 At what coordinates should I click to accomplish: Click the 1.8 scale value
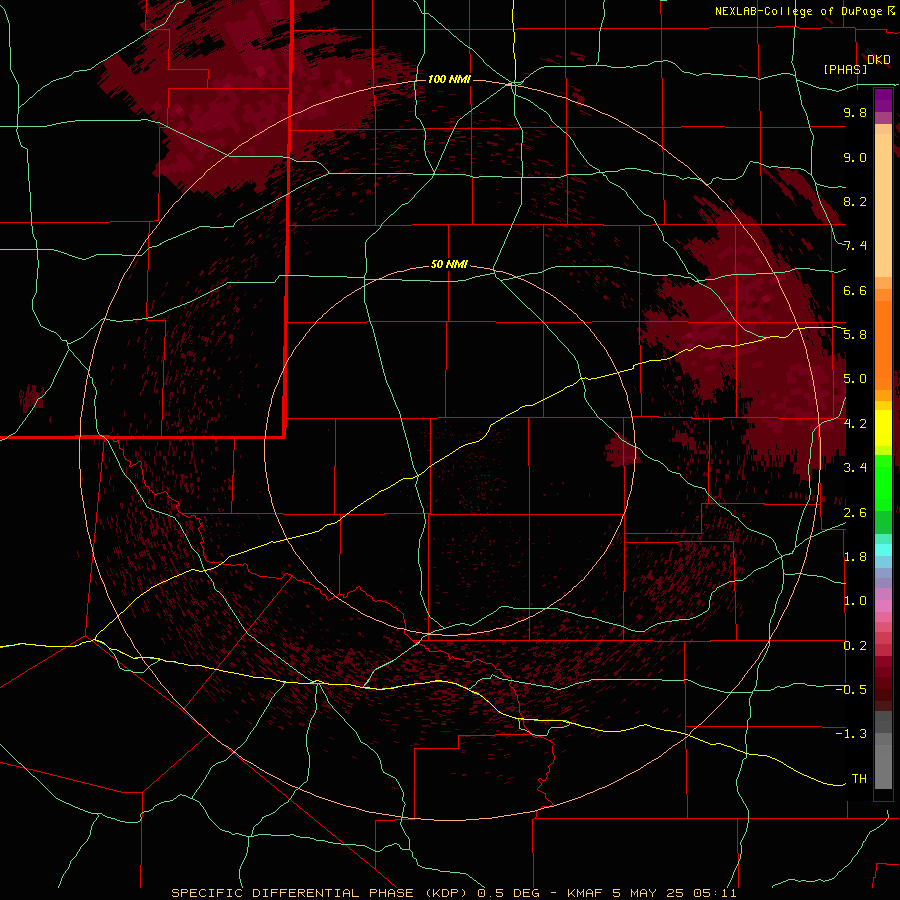[x=855, y=557]
